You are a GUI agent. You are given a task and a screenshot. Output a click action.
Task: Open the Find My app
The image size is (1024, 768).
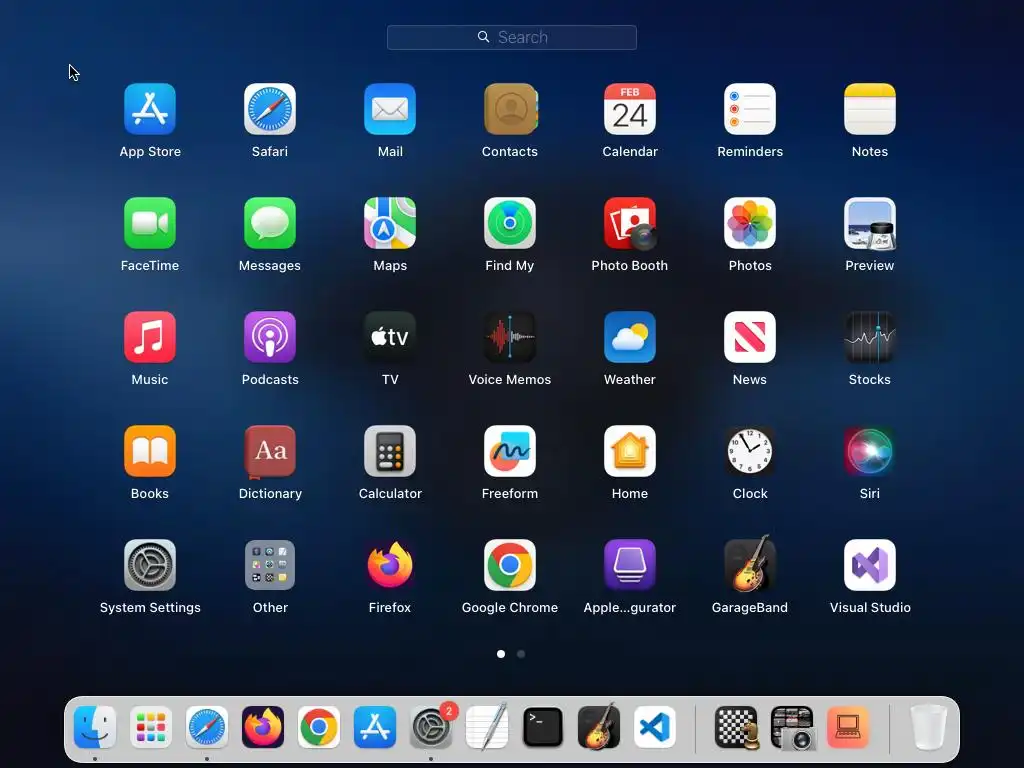tap(510, 223)
